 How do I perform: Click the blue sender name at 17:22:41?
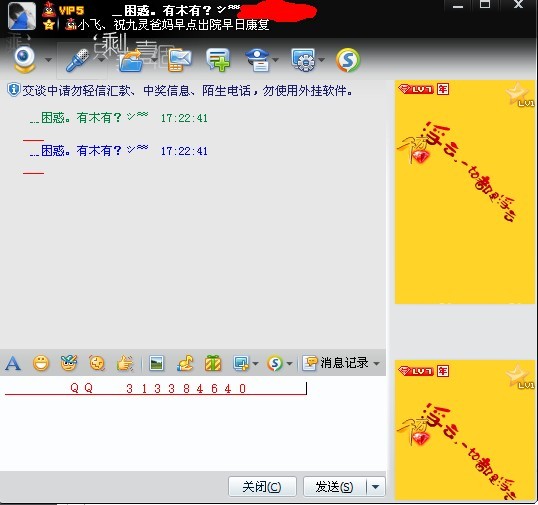pyautogui.click(x=89, y=150)
